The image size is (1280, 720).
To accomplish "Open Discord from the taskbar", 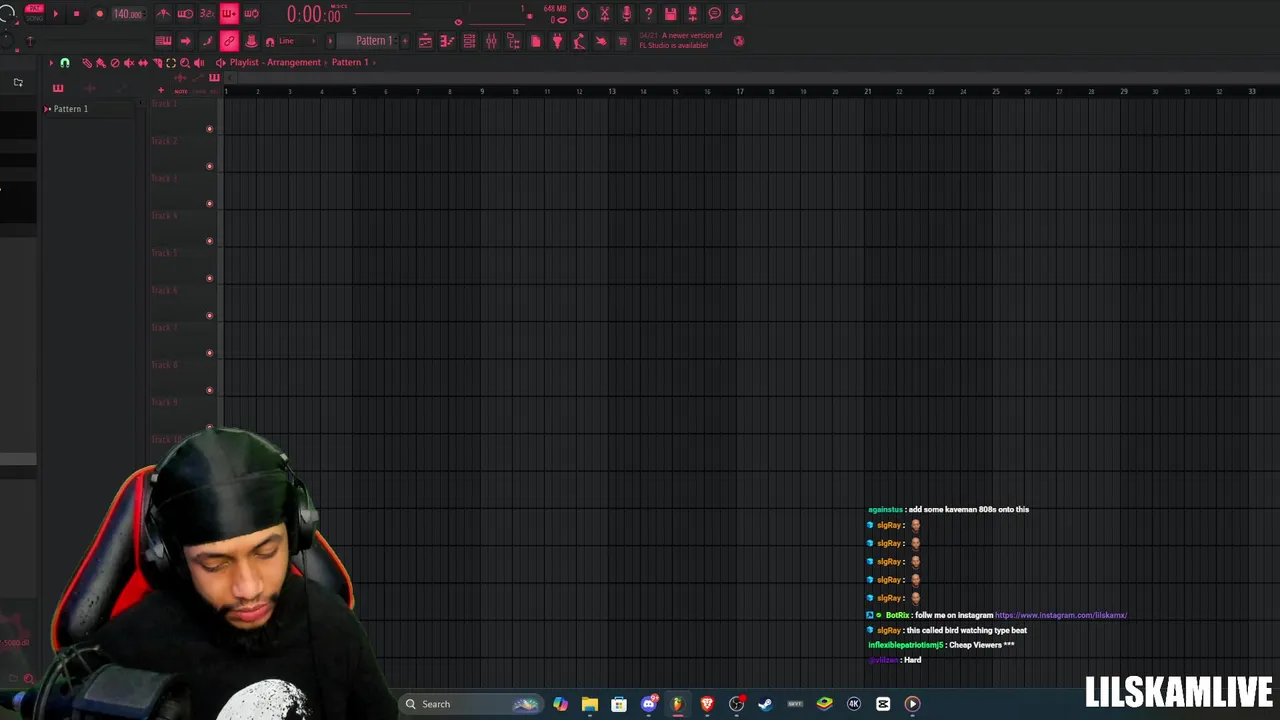I will [x=648, y=704].
